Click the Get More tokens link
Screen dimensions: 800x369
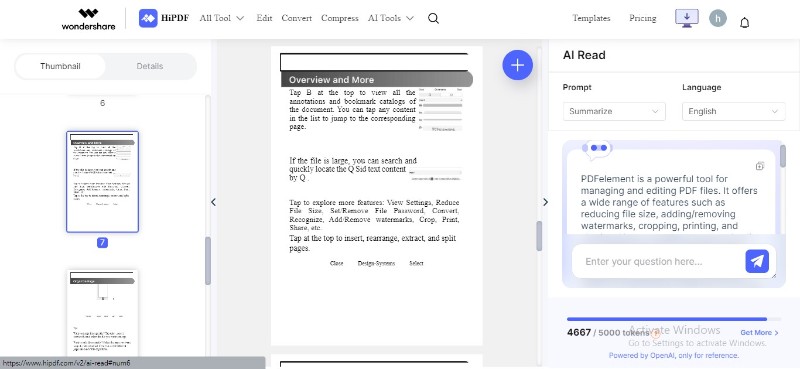759,332
